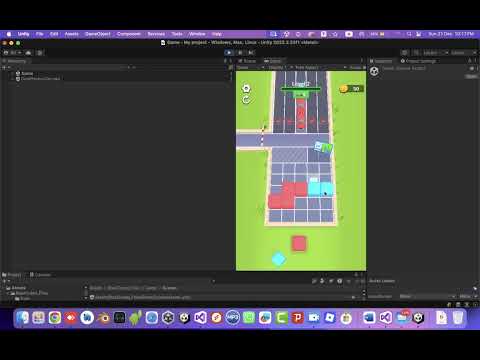Click the red car on the road
Image resolution: width=480 pixels, height=360 pixels.
click(301, 115)
